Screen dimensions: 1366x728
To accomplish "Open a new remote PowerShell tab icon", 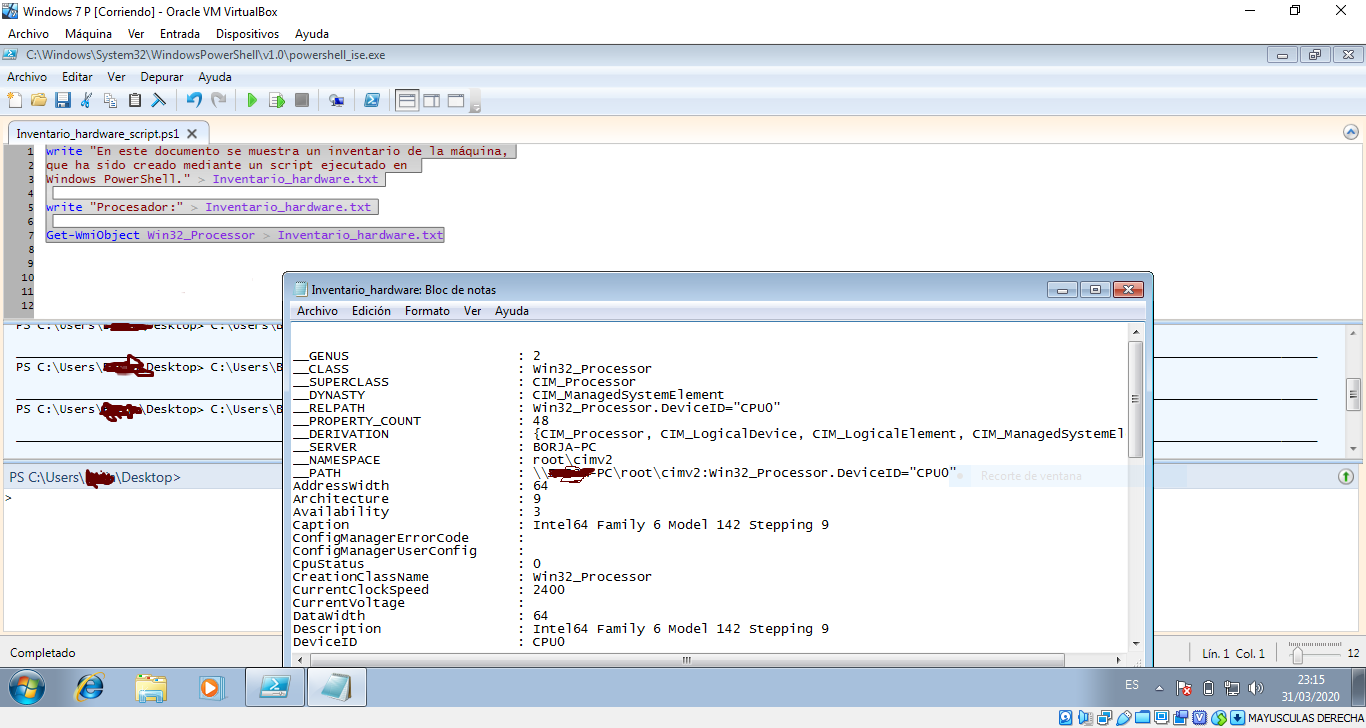I will click(x=336, y=100).
